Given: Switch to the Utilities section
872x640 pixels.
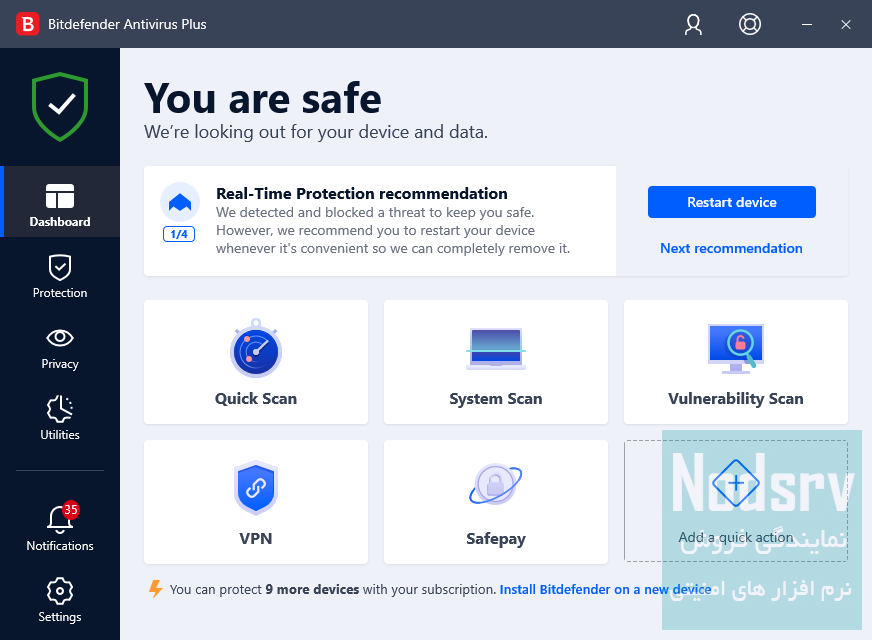Looking at the screenshot, I should coord(60,419).
